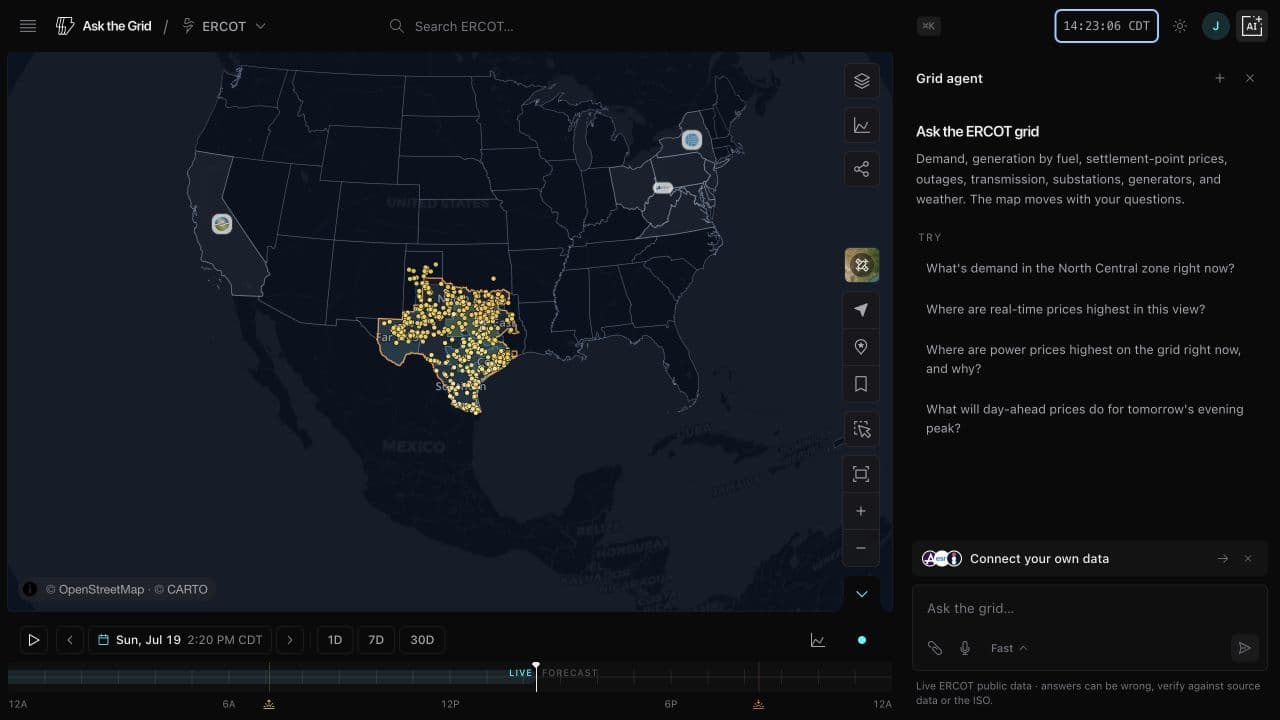Open the Sun, Jul 19 date picker
Screen dimensions: 1280x720
click(180, 640)
